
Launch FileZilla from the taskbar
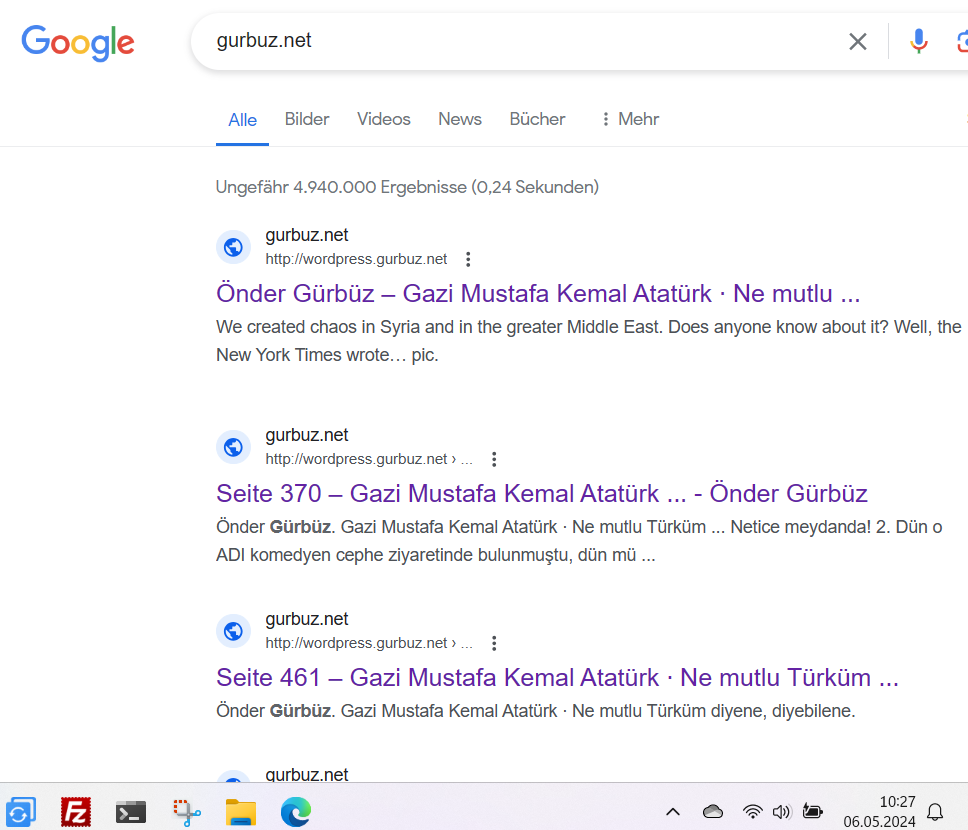76,812
